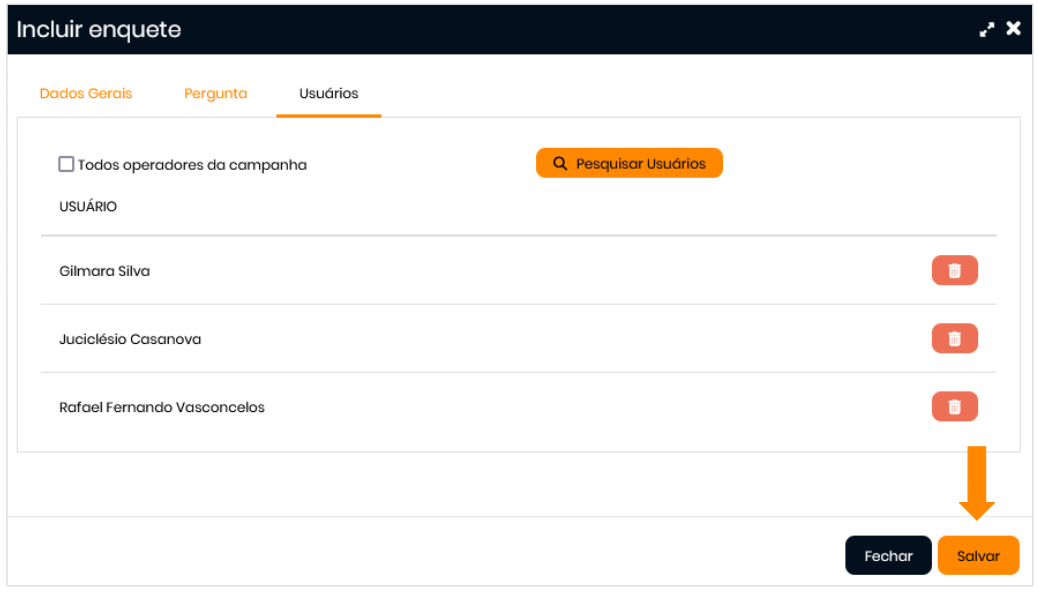Expand the Incluir enquete dialog to fullscreen
The width and height of the screenshot is (1038, 593).
pos(987,30)
